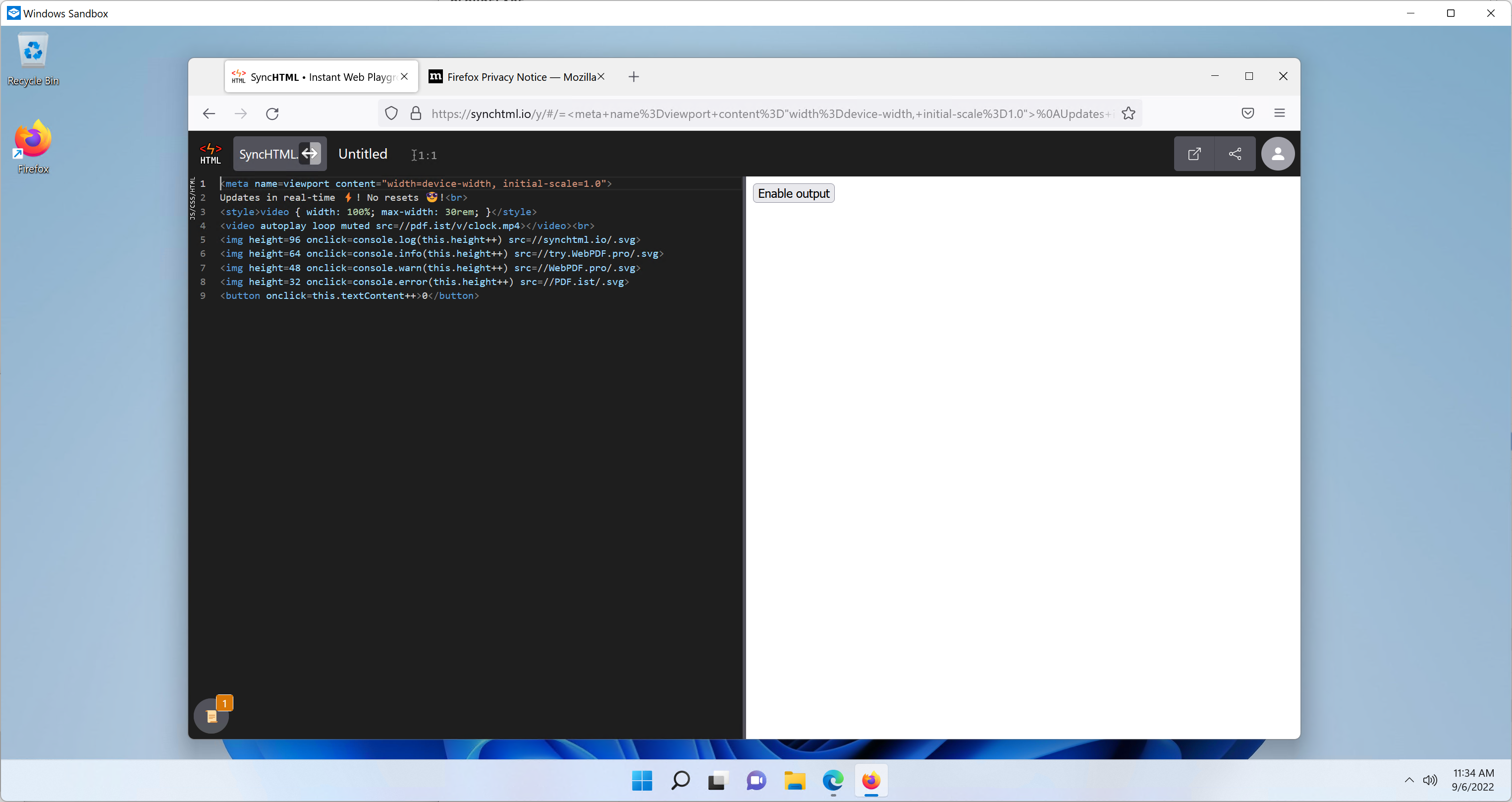Maximize the Firefox window
The height and width of the screenshot is (802, 1512).
click(x=1249, y=76)
